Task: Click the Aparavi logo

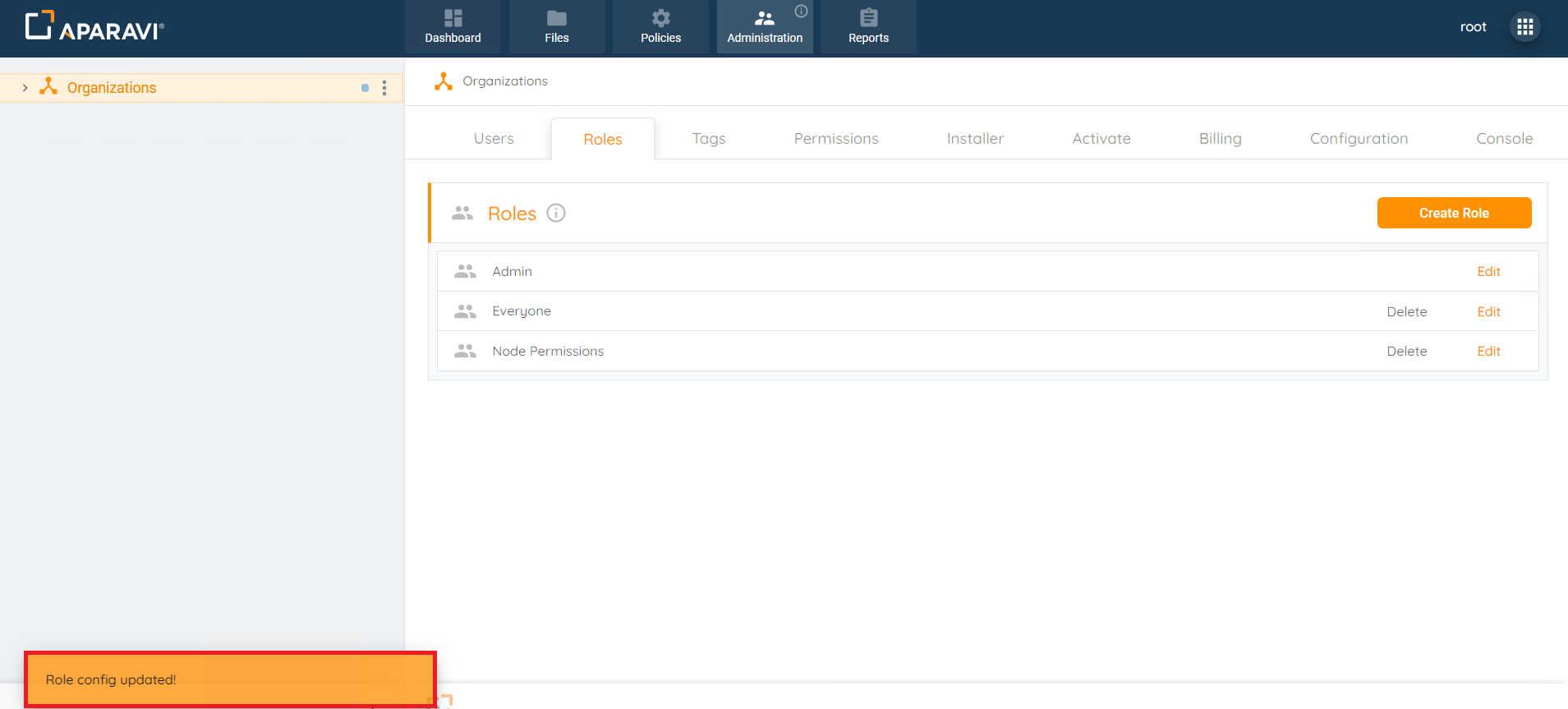Action: (94, 27)
